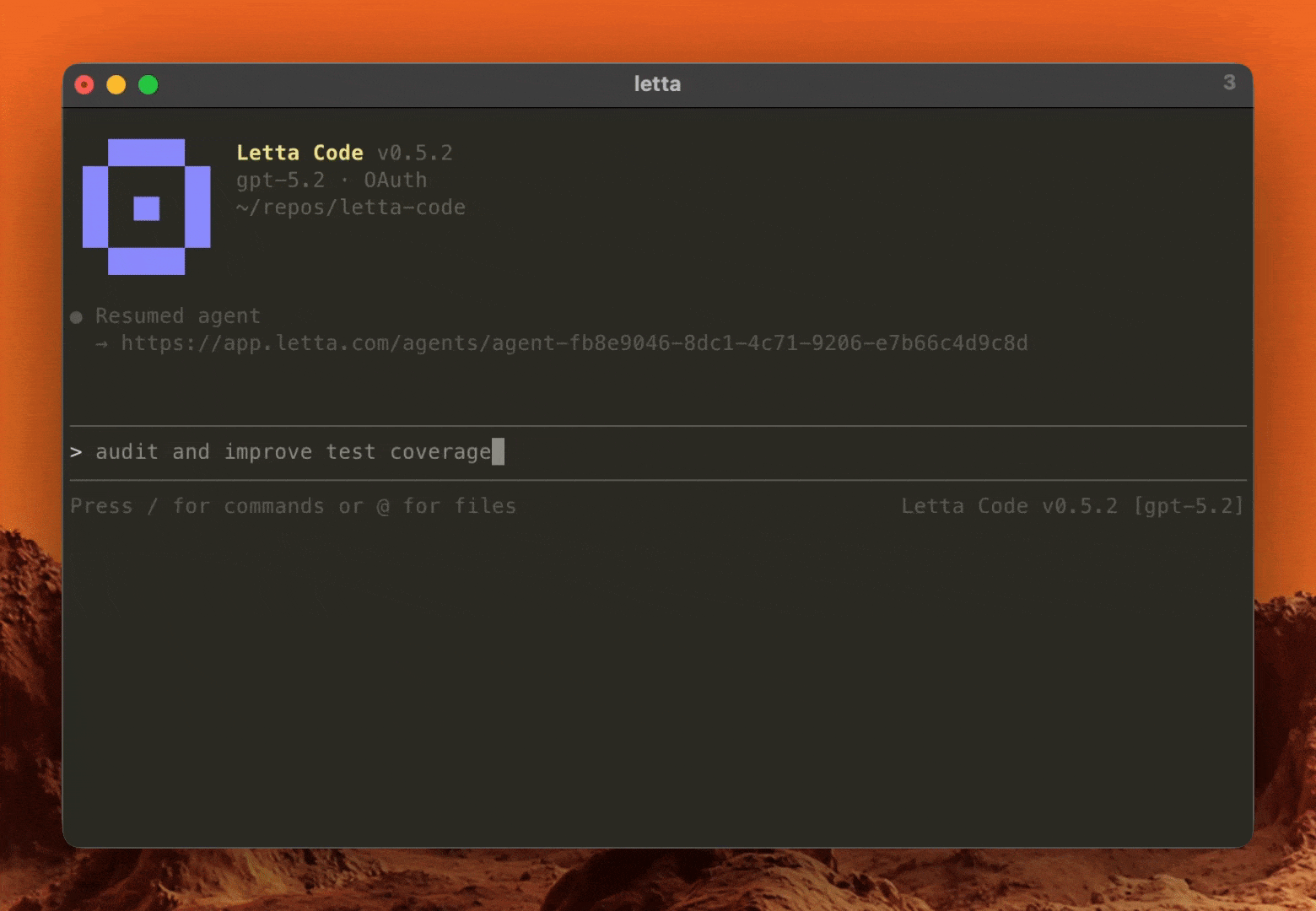Click the v0.5.2 version beside Letta Code heading
Viewport: 1316px width, 911px height.
[414, 153]
